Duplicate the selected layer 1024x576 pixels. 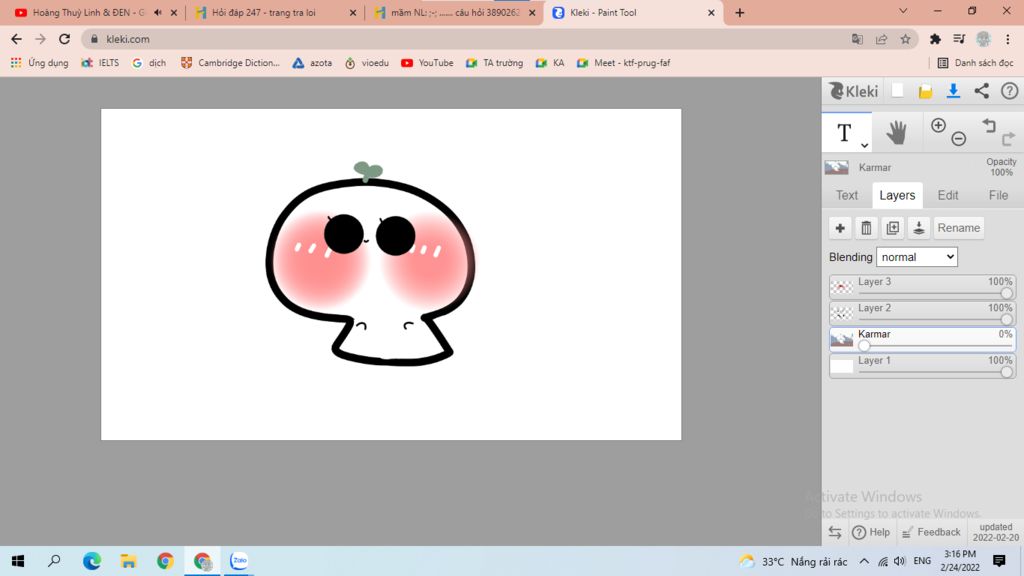pyautogui.click(x=892, y=228)
